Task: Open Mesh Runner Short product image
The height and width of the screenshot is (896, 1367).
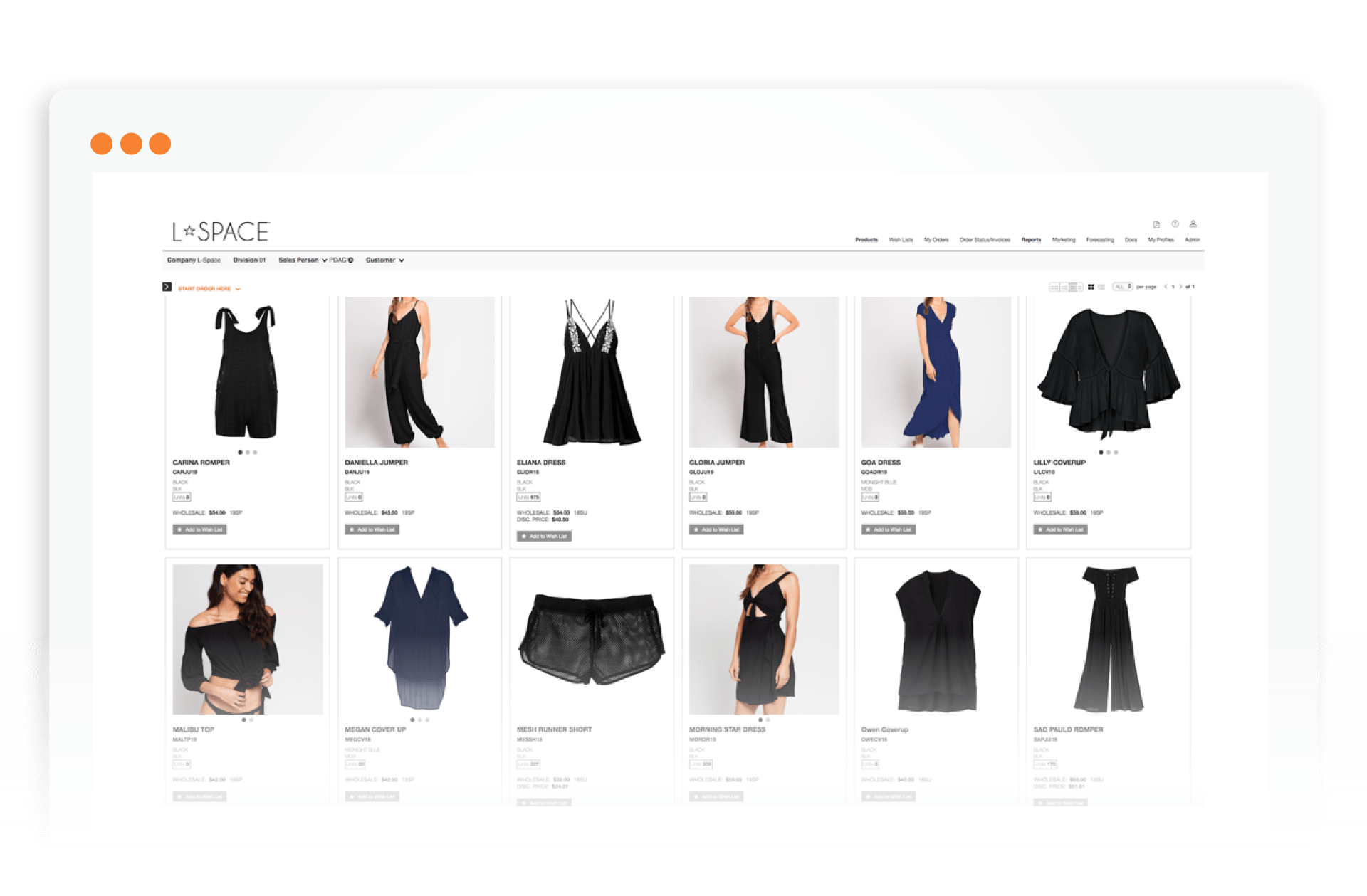Action: tap(592, 639)
